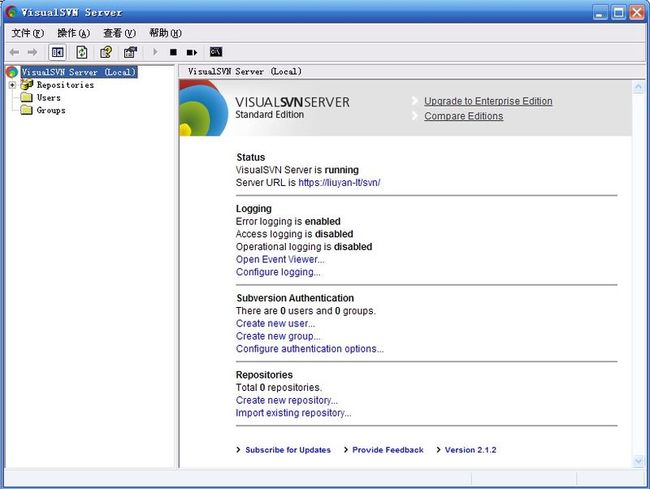
Task: Open the 查看(V) menu
Action: [119, 33]
